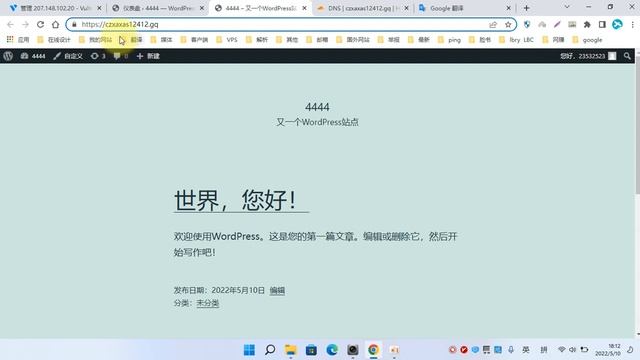Open the 国外网站 bookmark folder
This screenshot has width=640, height=360.
pos(353,40)
